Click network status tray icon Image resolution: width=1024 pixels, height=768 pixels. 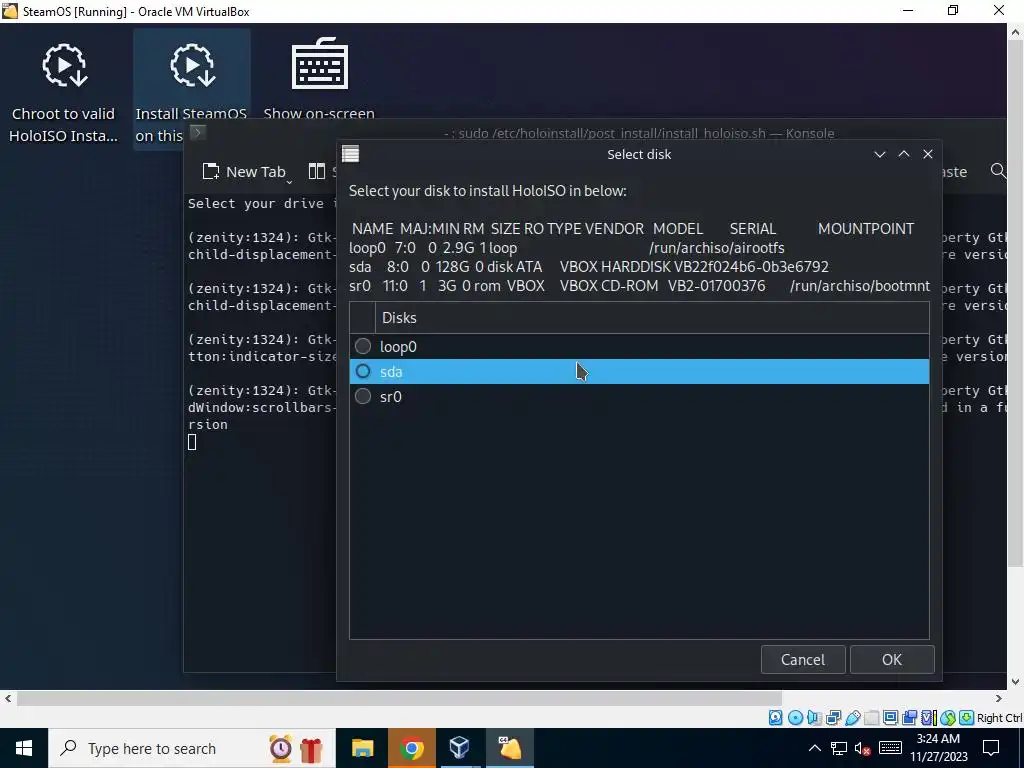point(839,748)
